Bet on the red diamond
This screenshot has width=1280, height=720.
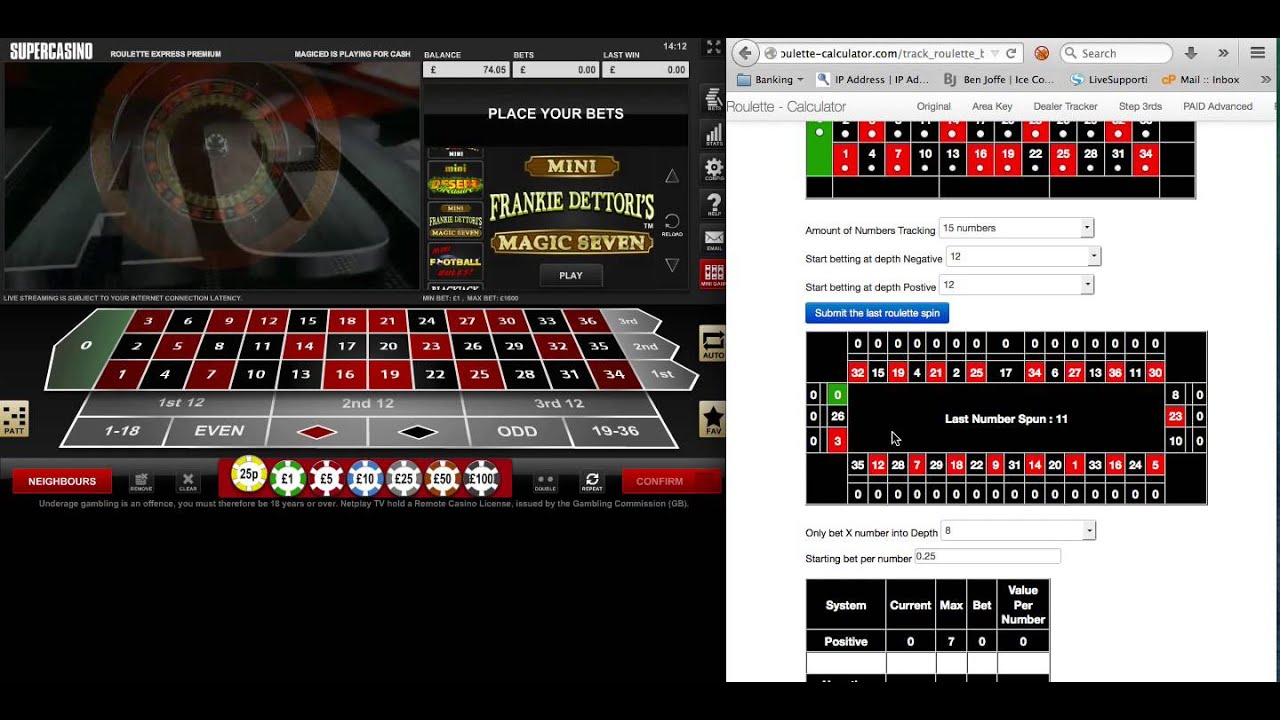coord(319,432)
